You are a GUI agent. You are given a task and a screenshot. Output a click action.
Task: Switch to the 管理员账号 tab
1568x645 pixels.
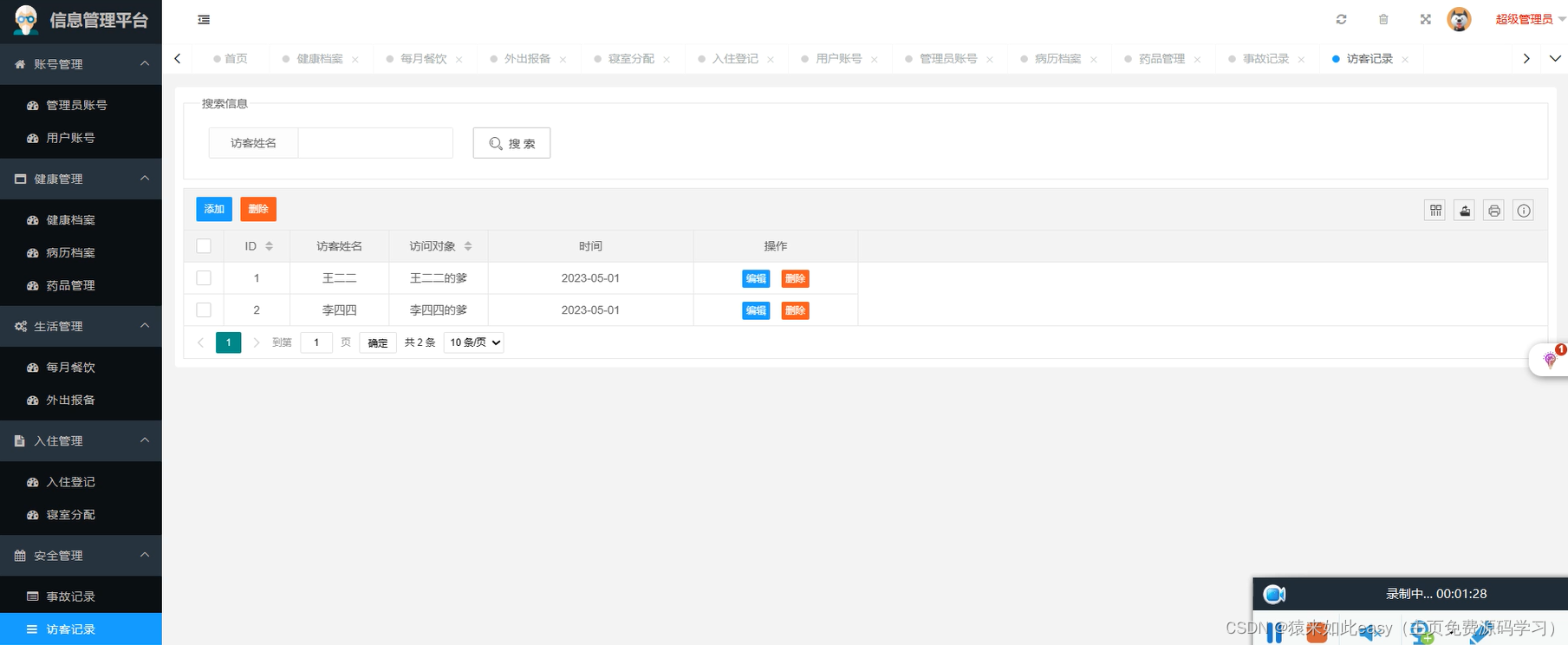click(x=948, y=59)
